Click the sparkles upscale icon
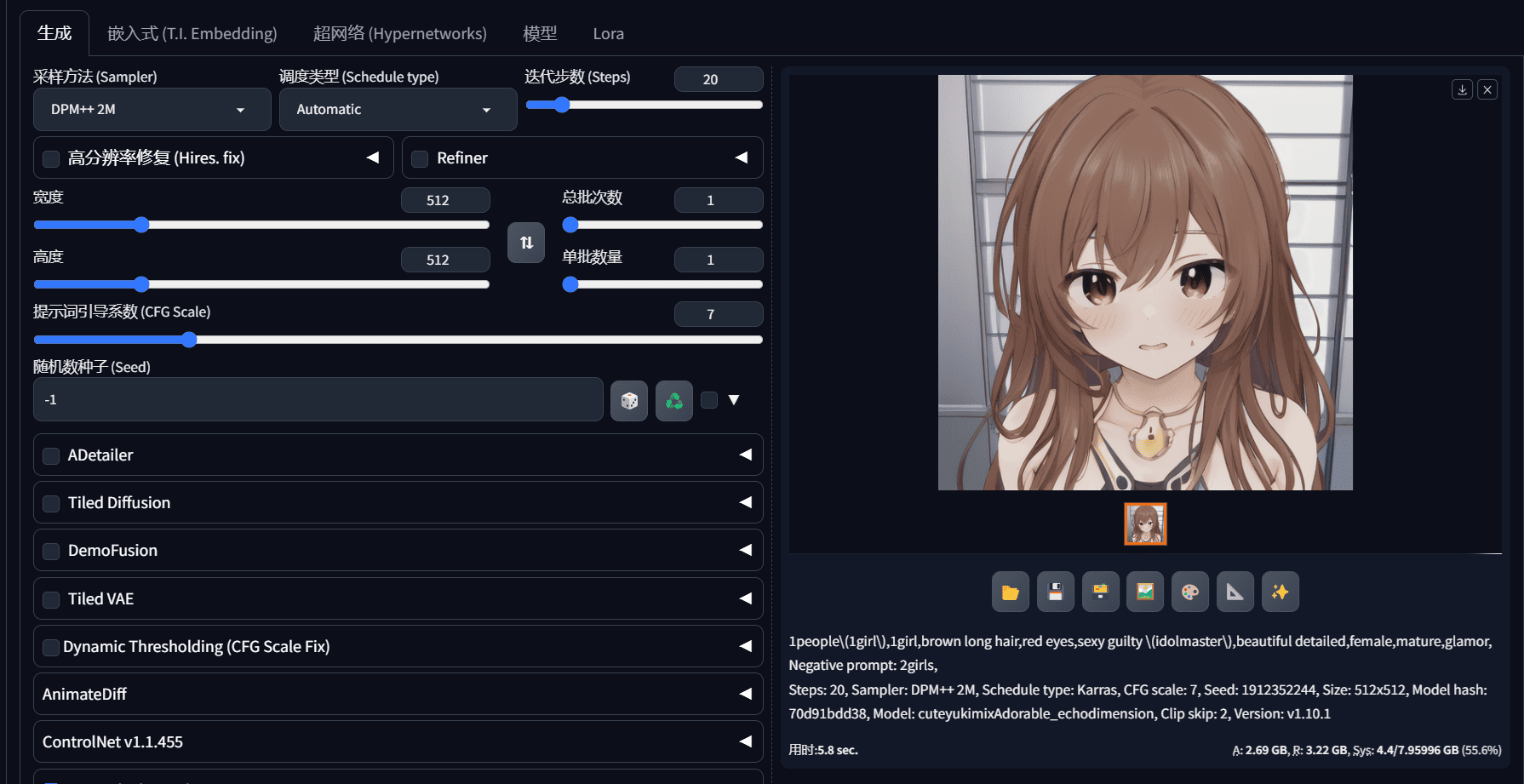 point(1280,592)
